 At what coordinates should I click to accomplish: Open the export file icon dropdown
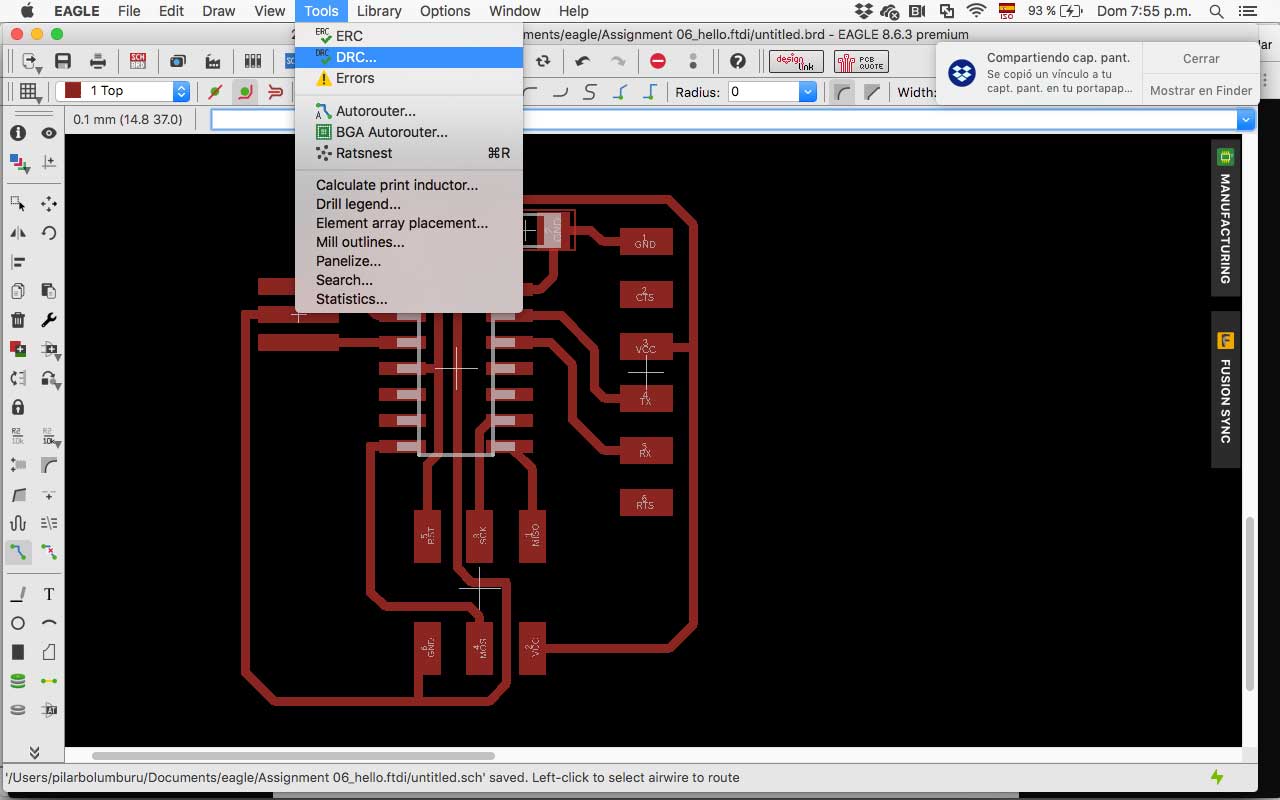click(x=30, y=61)
